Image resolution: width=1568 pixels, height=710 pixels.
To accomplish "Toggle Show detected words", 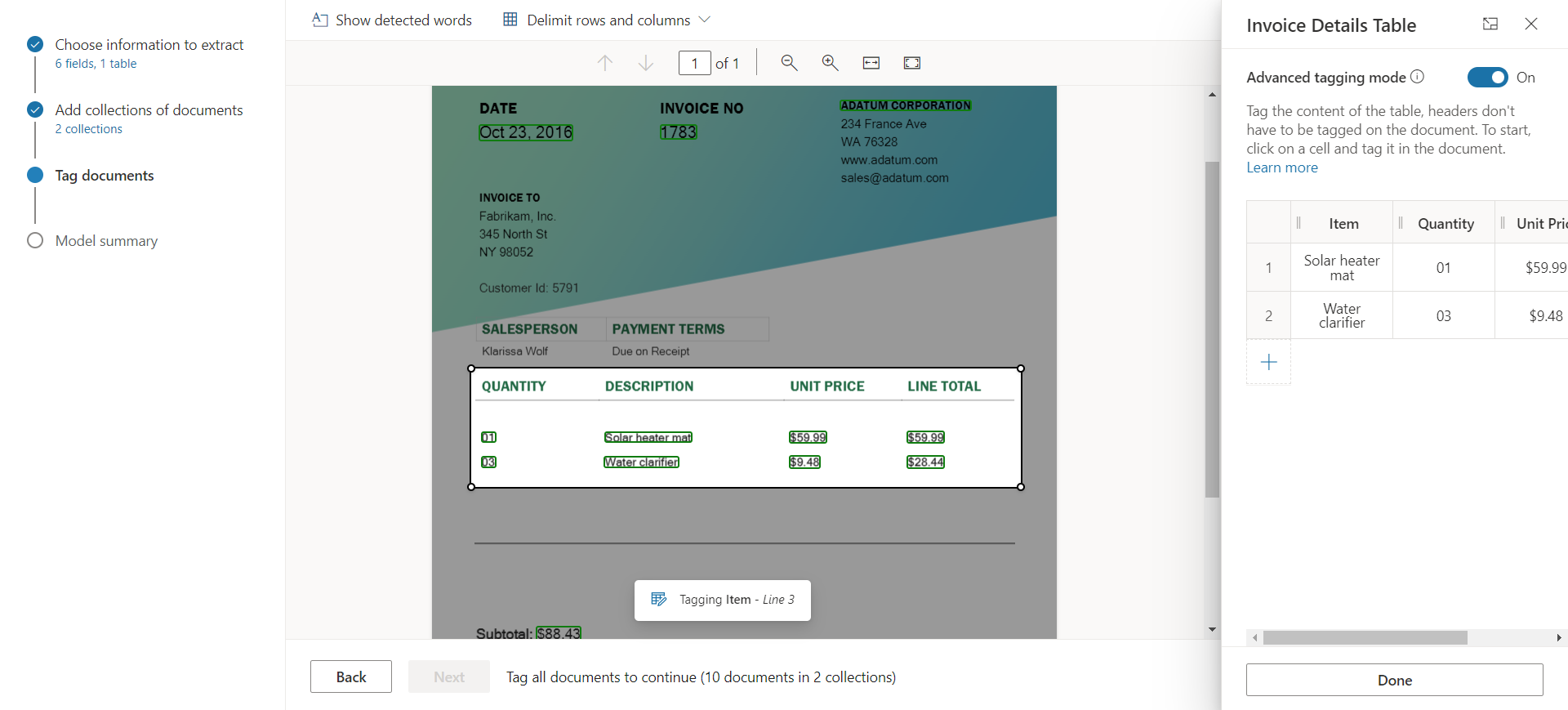I will [x=392, y=20].
